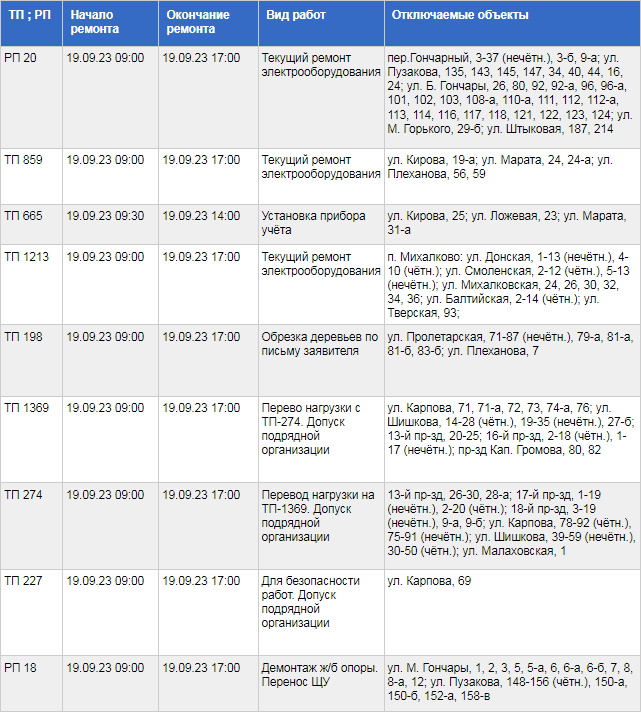Click the ТП 227 row label
The image size is (641, 712).
(23, 581)
